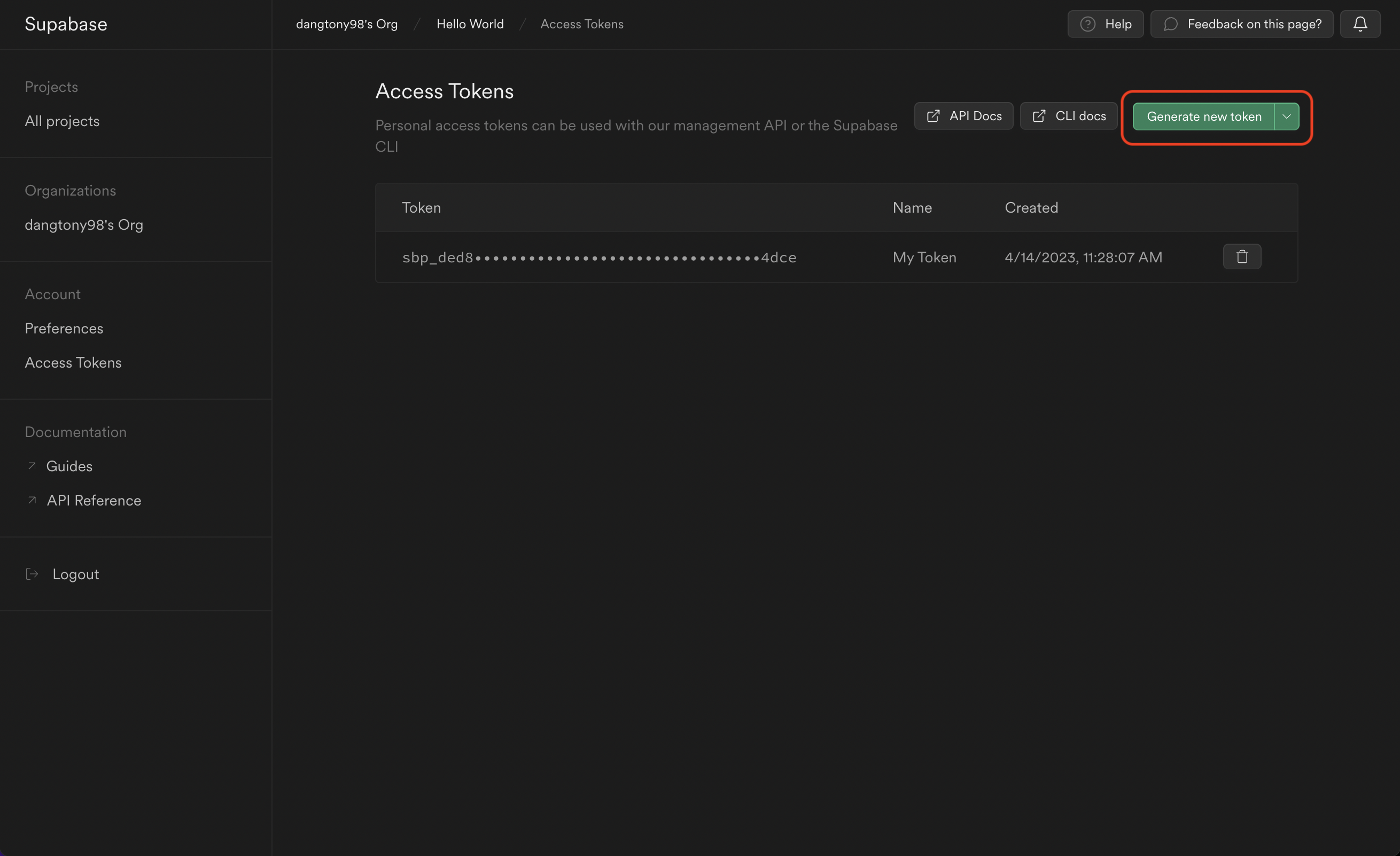Click the external link icon beside API Docs
Viewport: 1400px width, 856px height.
pos(934,115)
